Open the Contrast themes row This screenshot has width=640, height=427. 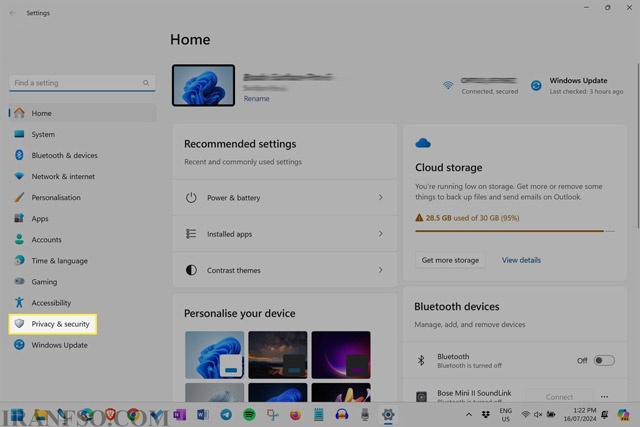click(284, 270)
